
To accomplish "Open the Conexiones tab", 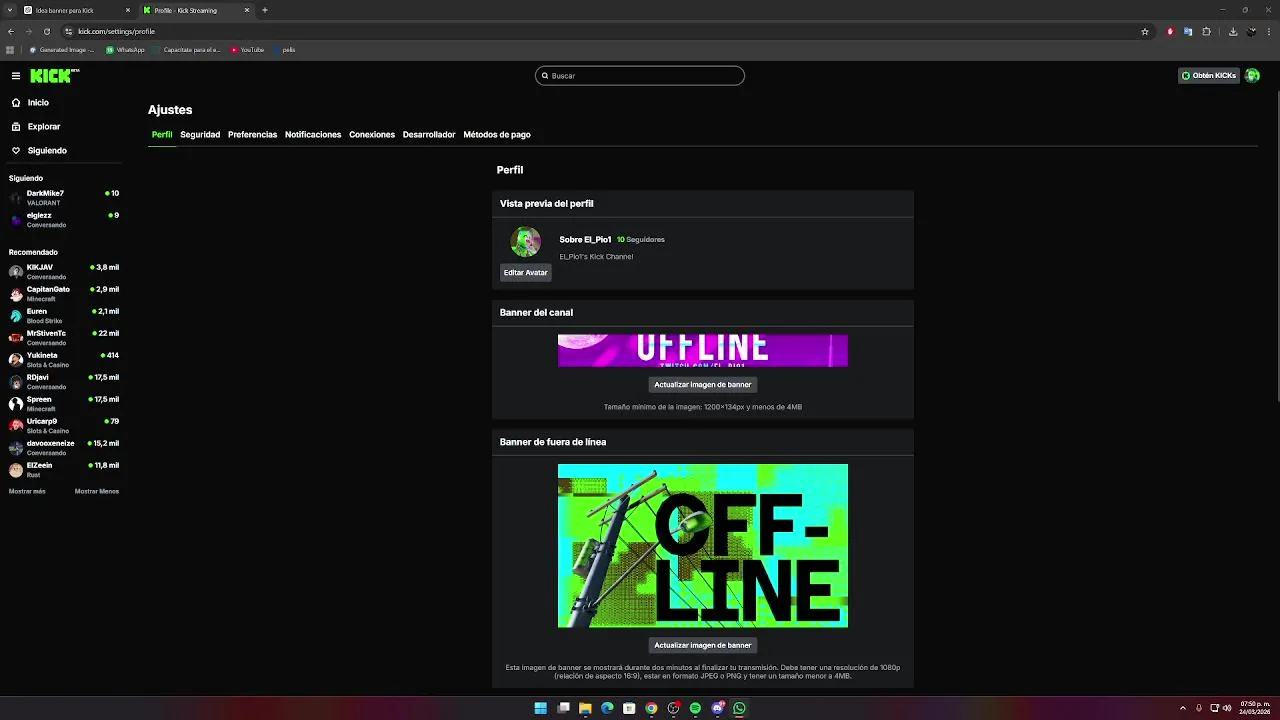I will 372,135.
